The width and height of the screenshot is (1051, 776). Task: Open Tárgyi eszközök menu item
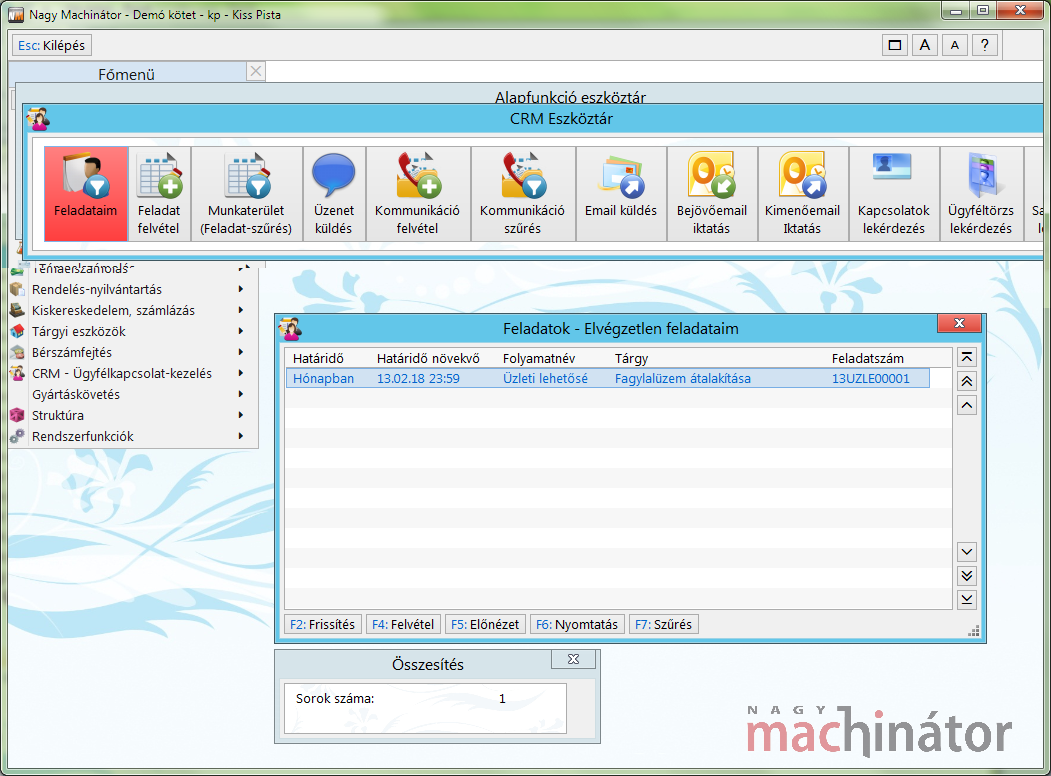[x=133, y=331]
